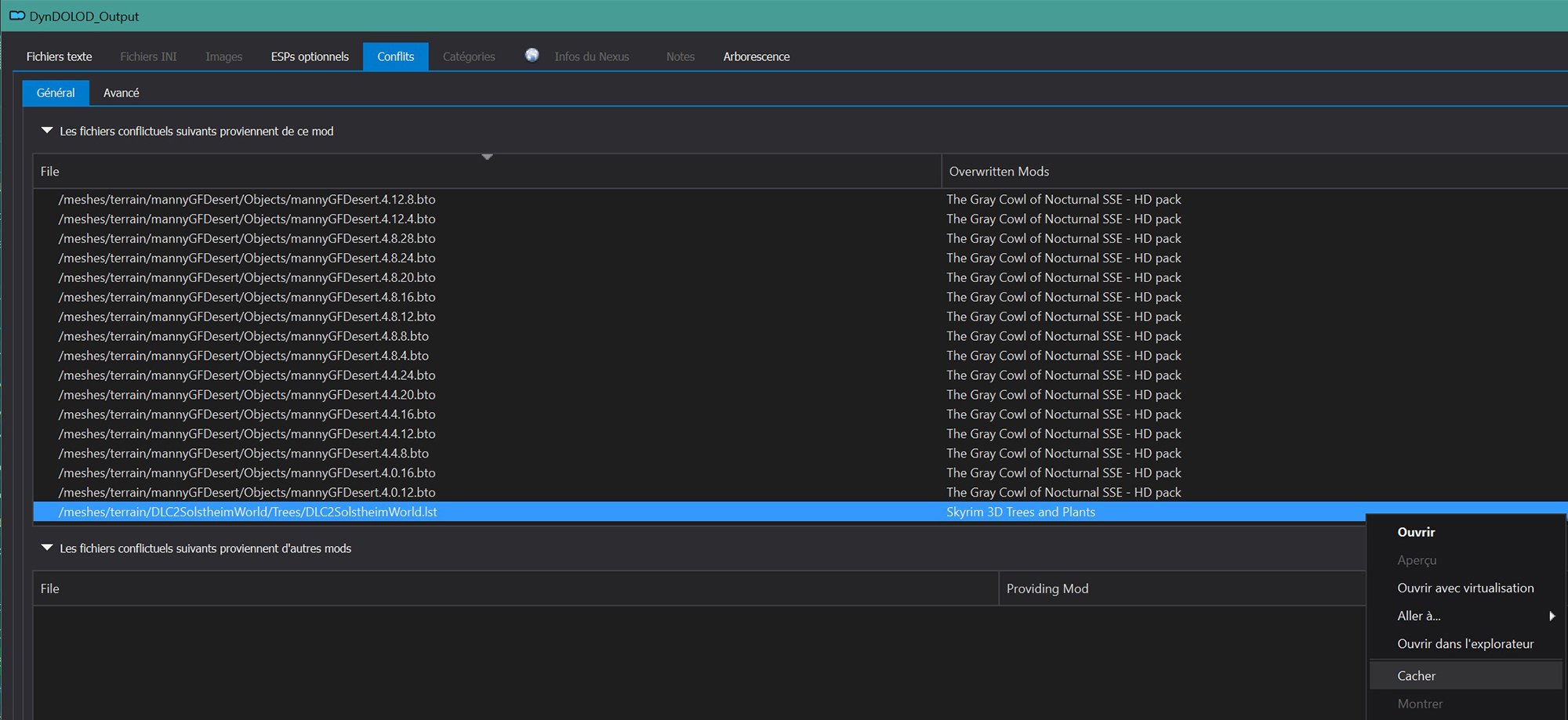
Task: Switch to the Avancé sub-tab
Action: click(121, 92)
